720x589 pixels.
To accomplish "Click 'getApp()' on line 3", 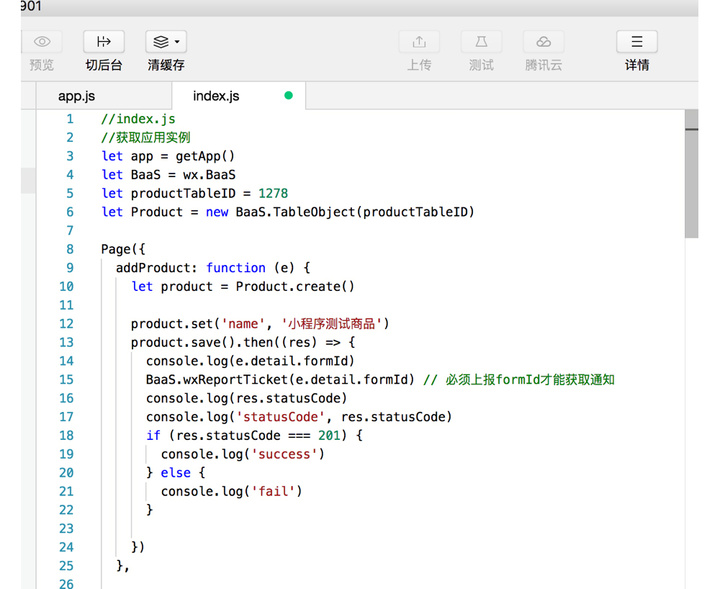I will tap(205, 157).
